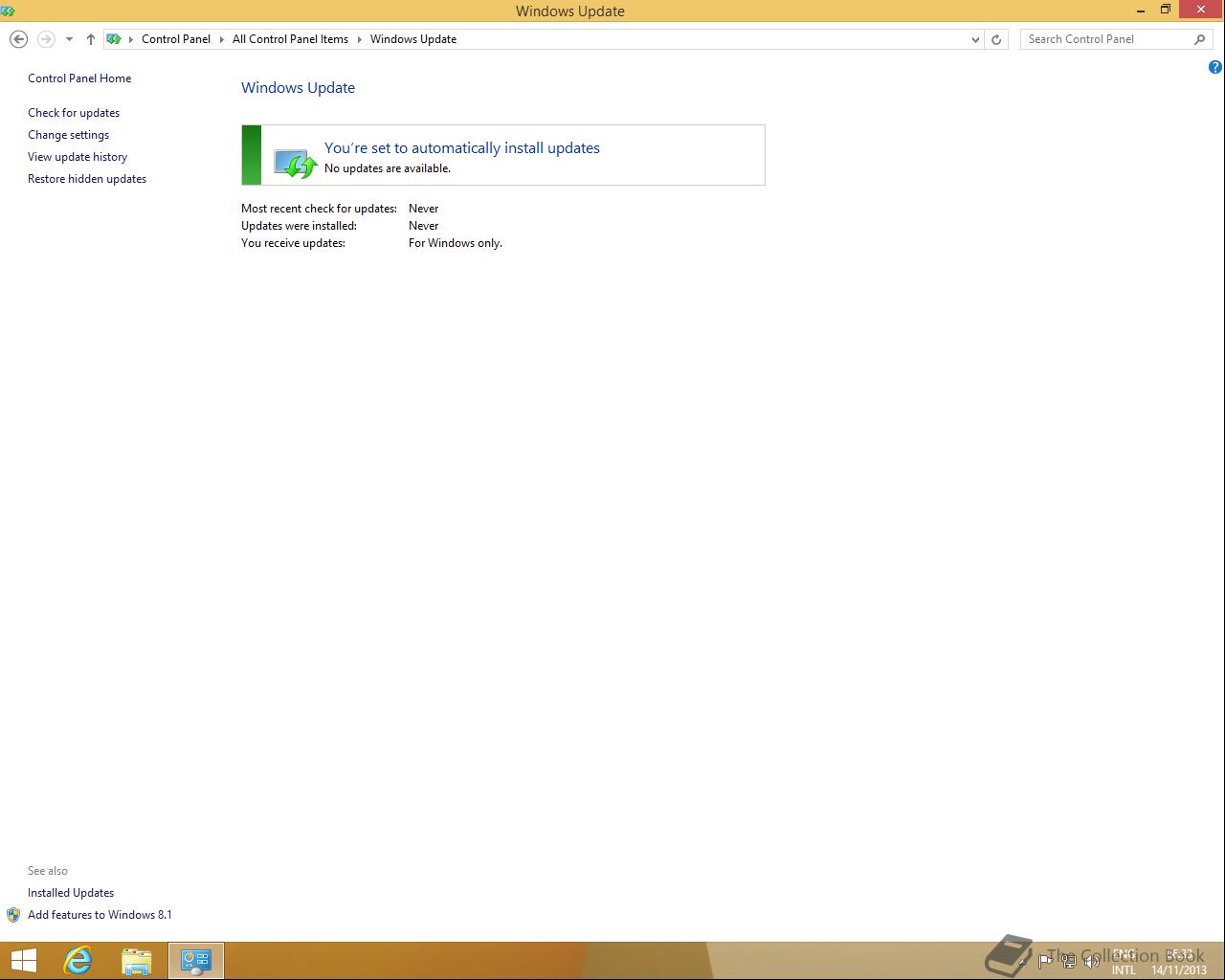The width and height of the screenshot is (1225, 980).
Task: Launch Internet Explorer from taskbar
Action: click(x=78, y=961)
